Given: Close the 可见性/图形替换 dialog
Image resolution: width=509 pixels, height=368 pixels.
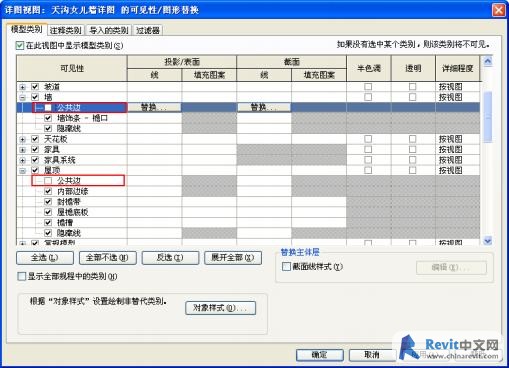Looking at the screenshot, I should point(499,10).
